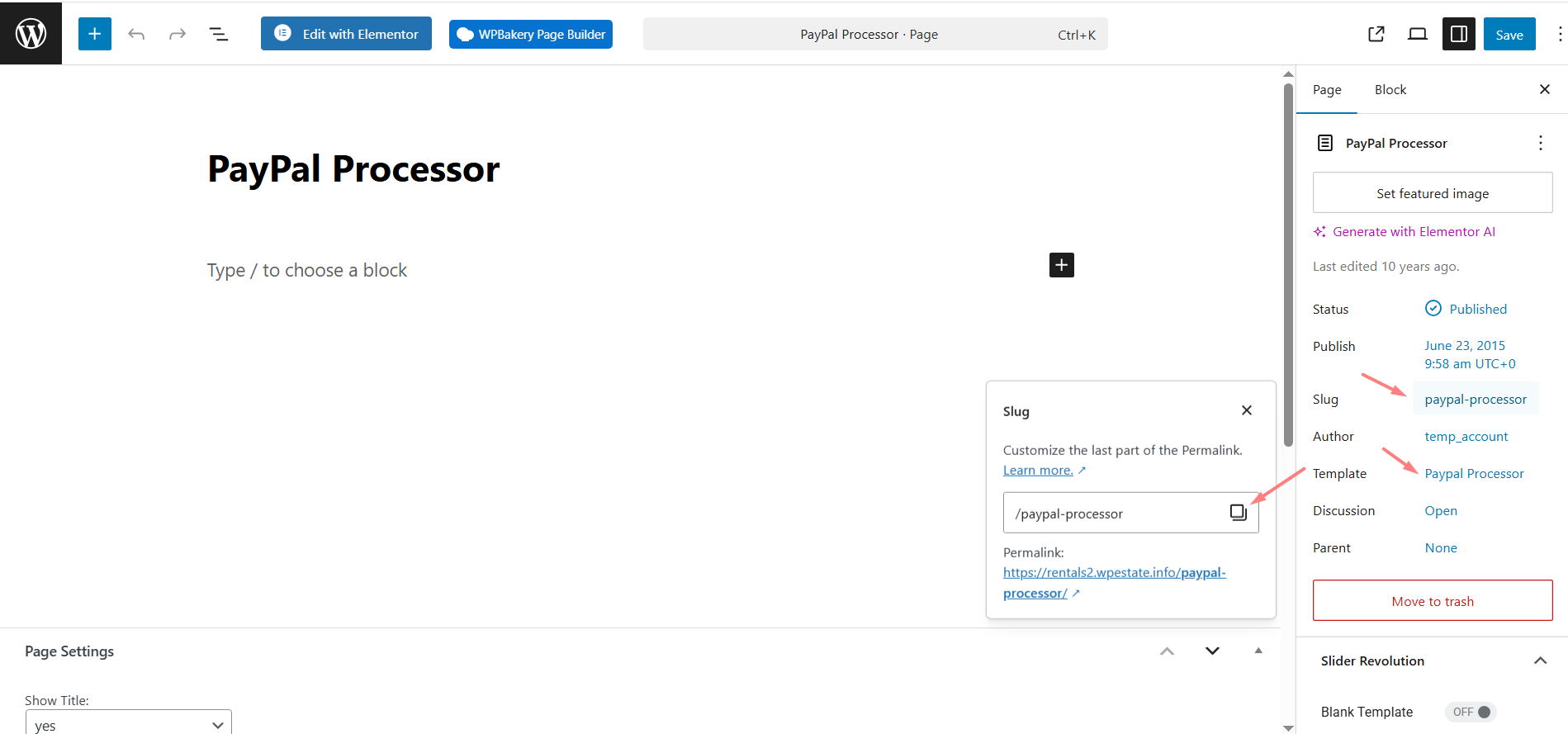This screenshot has height=734, width=1568.
Task: Click Edit with Elementor button
Action: [346, 34]
